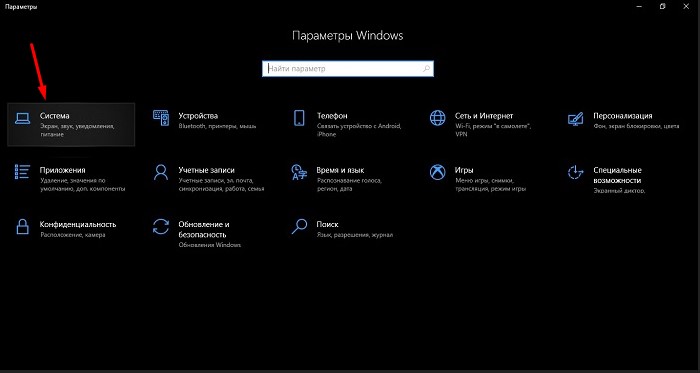Screen dimensions: 700x373
Task: Click the Учетные записи person icon
Action: click(x=161, y=172)
